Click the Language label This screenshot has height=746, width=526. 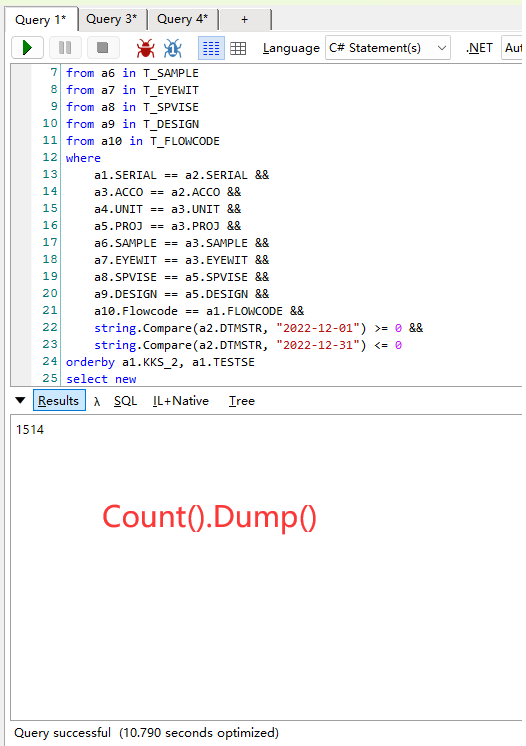[291, 48]
